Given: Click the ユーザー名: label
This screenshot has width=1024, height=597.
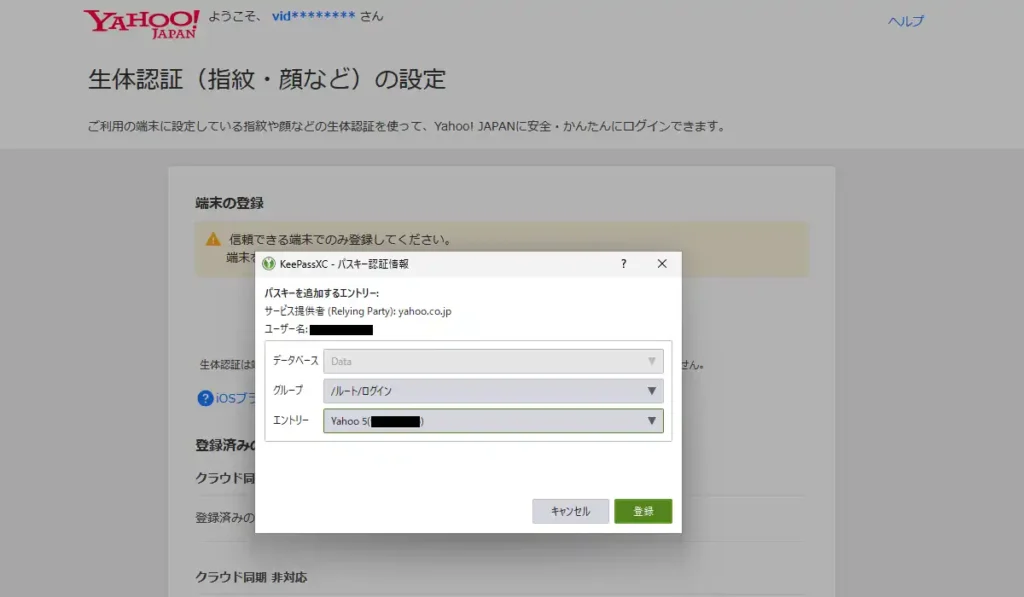Looking at the screenshot, I should pos(285,329).
